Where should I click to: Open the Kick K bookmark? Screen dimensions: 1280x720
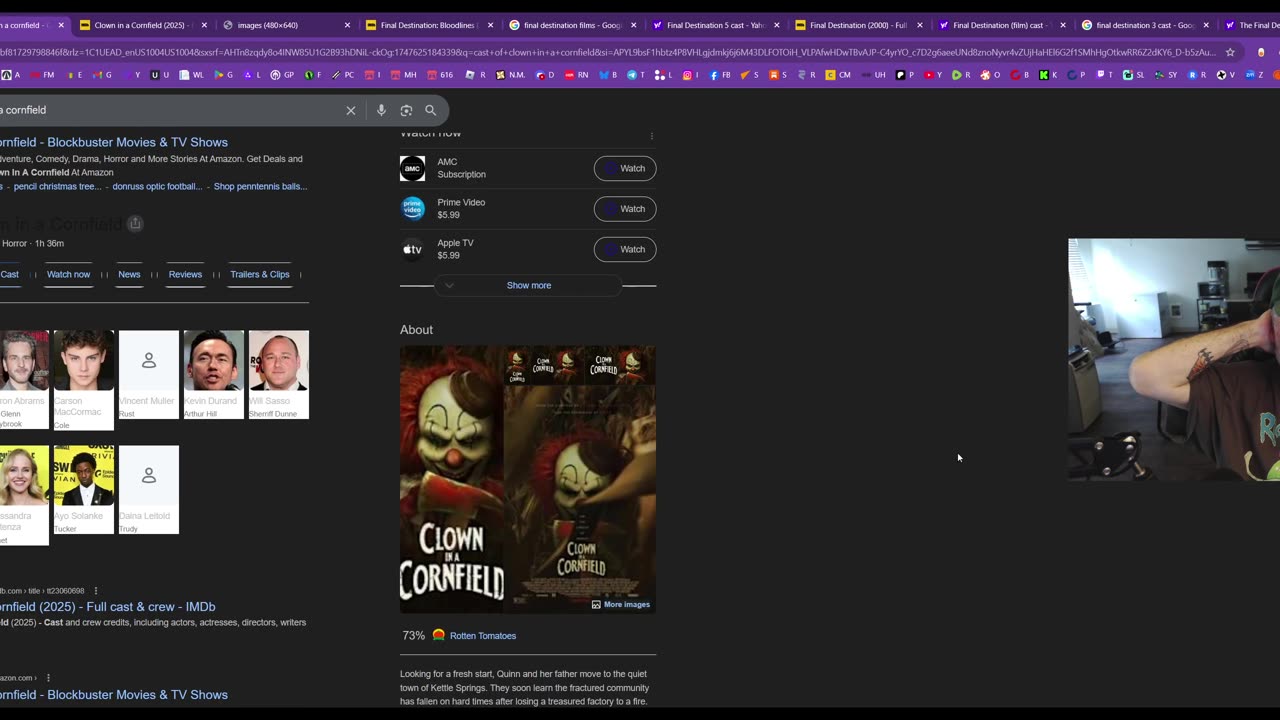pos(1048,75)
